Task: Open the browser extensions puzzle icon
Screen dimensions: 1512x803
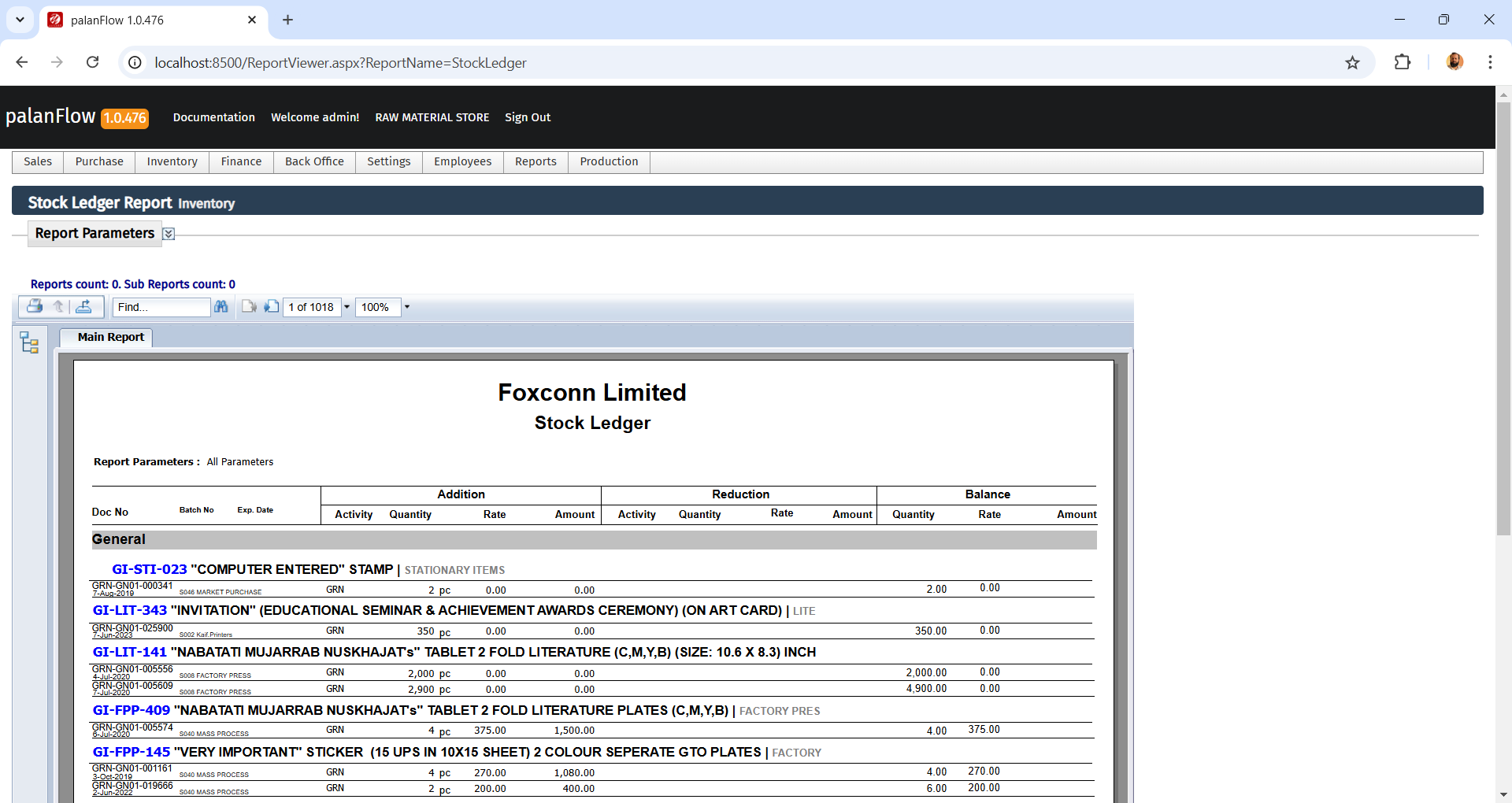Action: [1403, 62]
